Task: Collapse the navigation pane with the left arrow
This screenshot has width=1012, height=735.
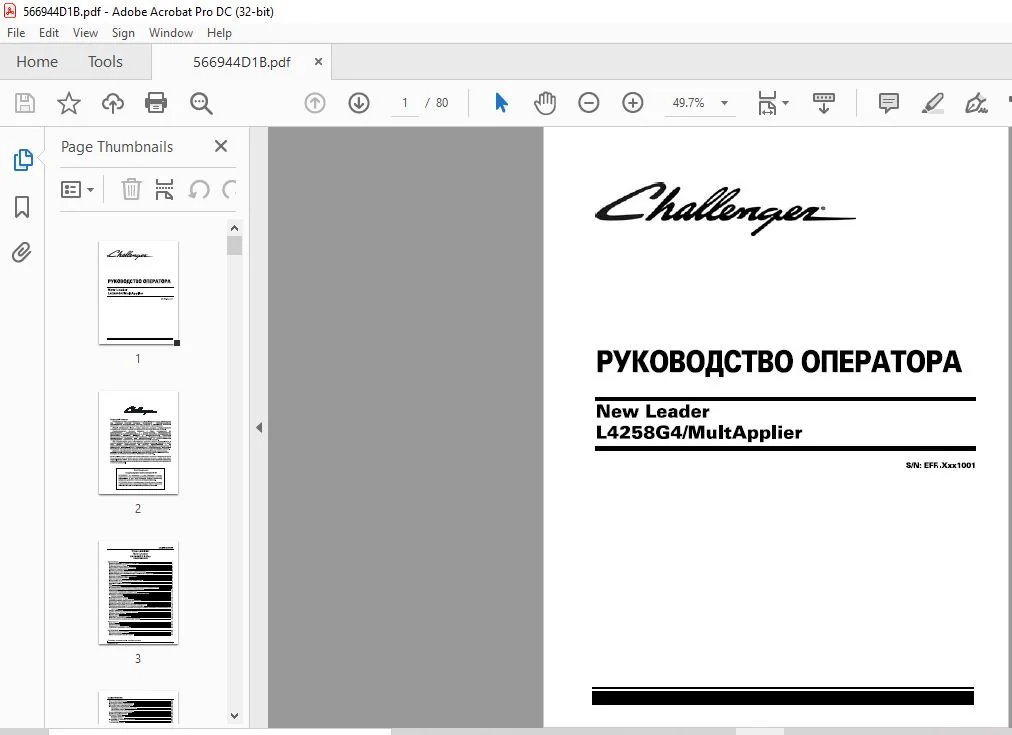Action: [x=259, y=427]
